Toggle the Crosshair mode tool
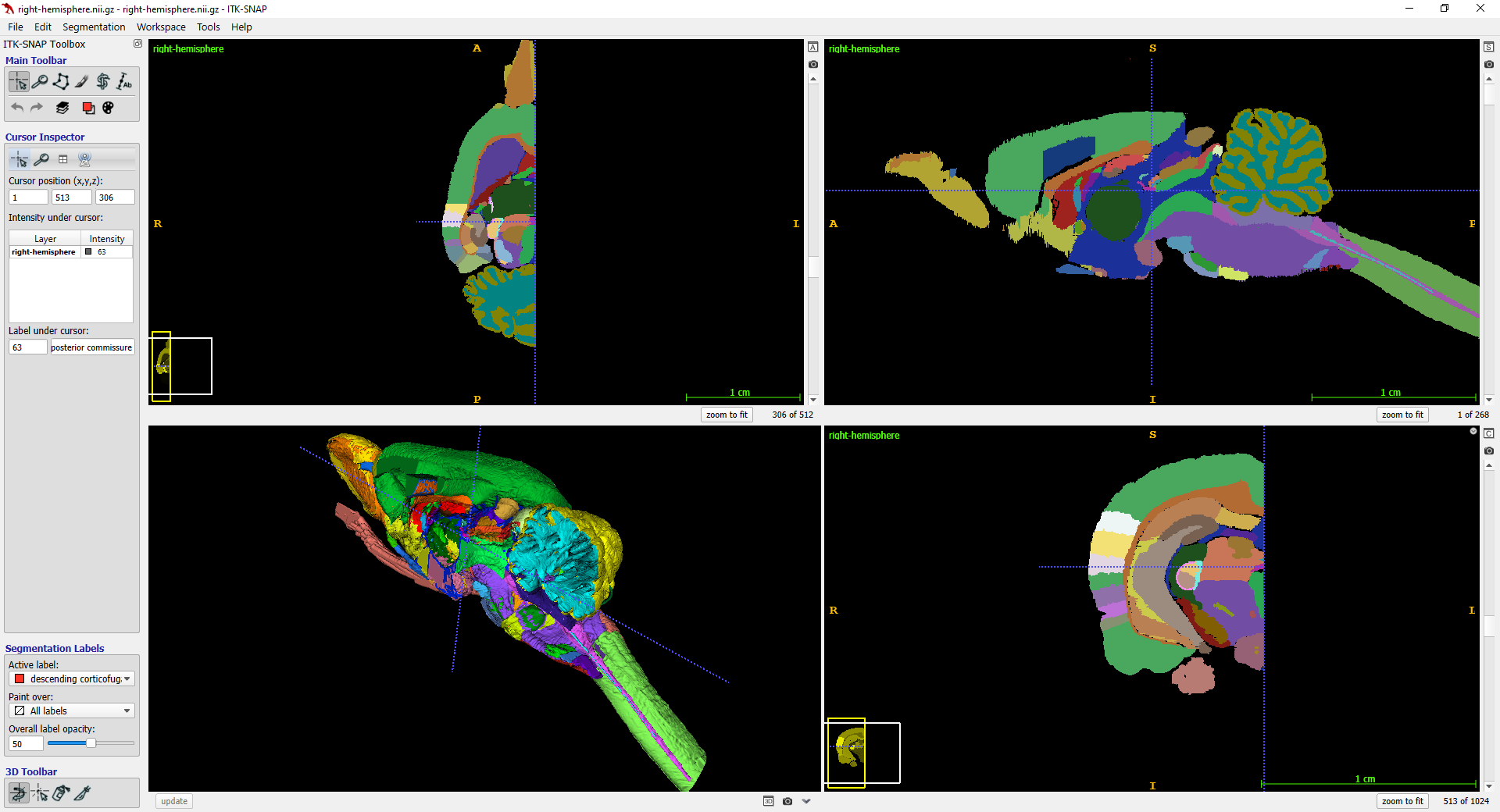 (19, 81)
